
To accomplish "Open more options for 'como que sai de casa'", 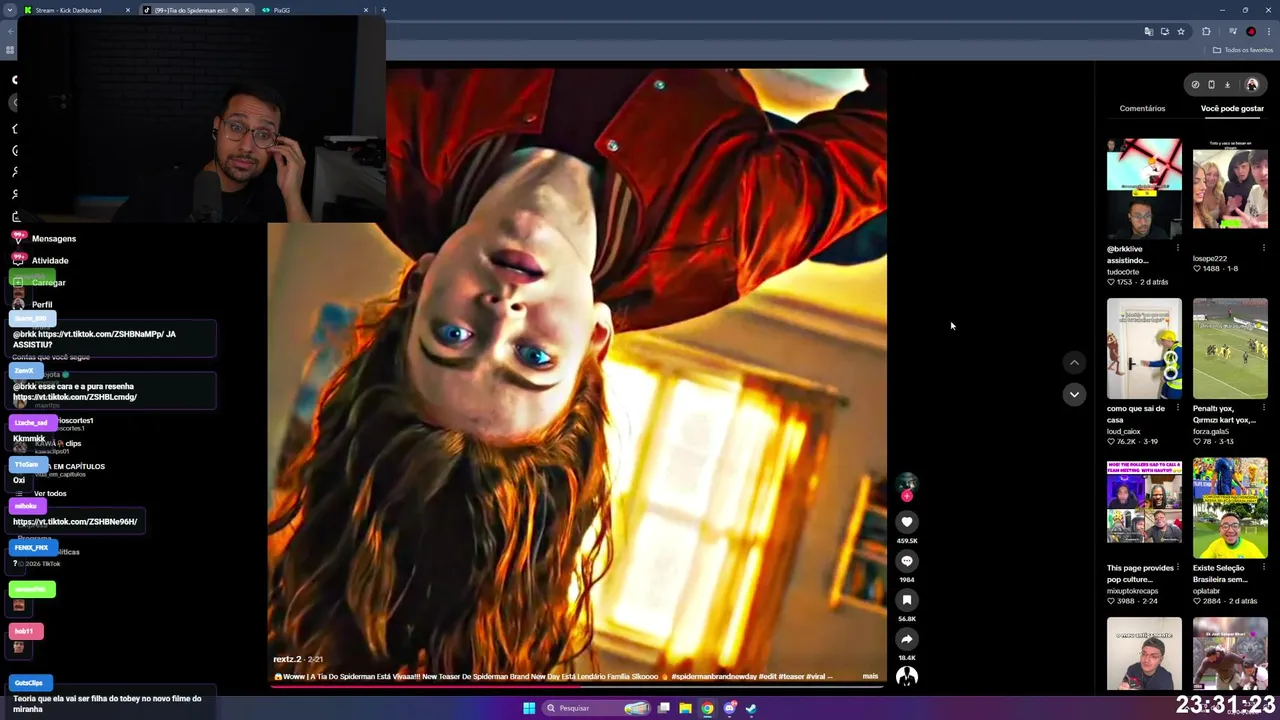I will pos(1177,408).
